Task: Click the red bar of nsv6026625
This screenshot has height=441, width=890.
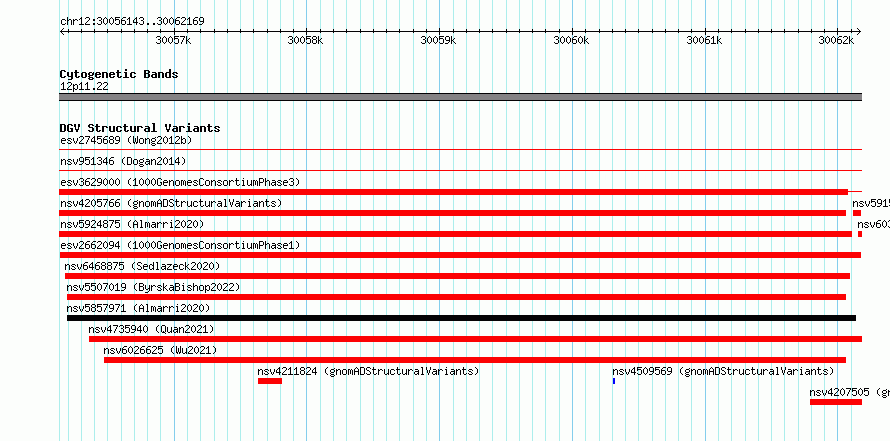Action: coord(475,360)
